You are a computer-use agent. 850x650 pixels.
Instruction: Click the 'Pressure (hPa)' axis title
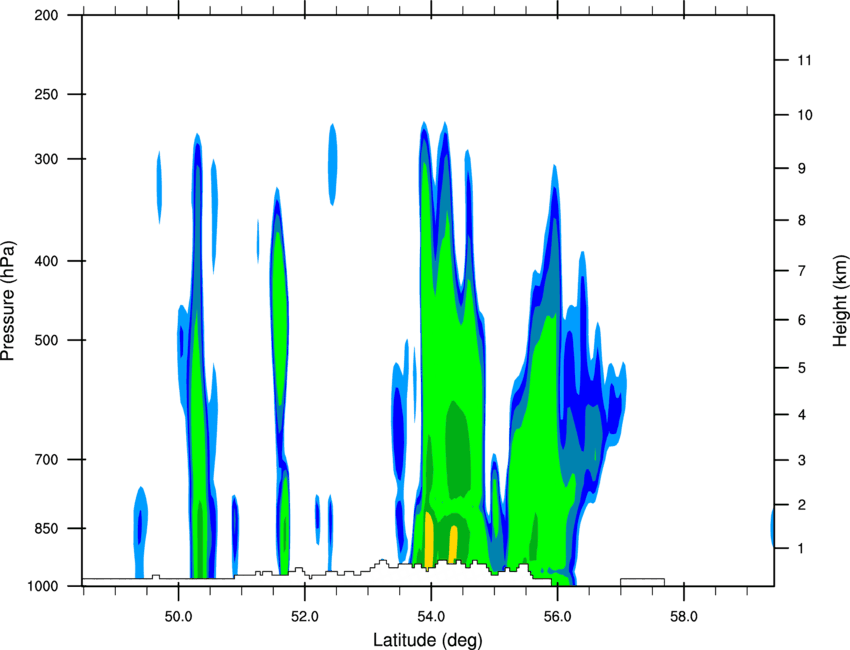coord(8,301)
